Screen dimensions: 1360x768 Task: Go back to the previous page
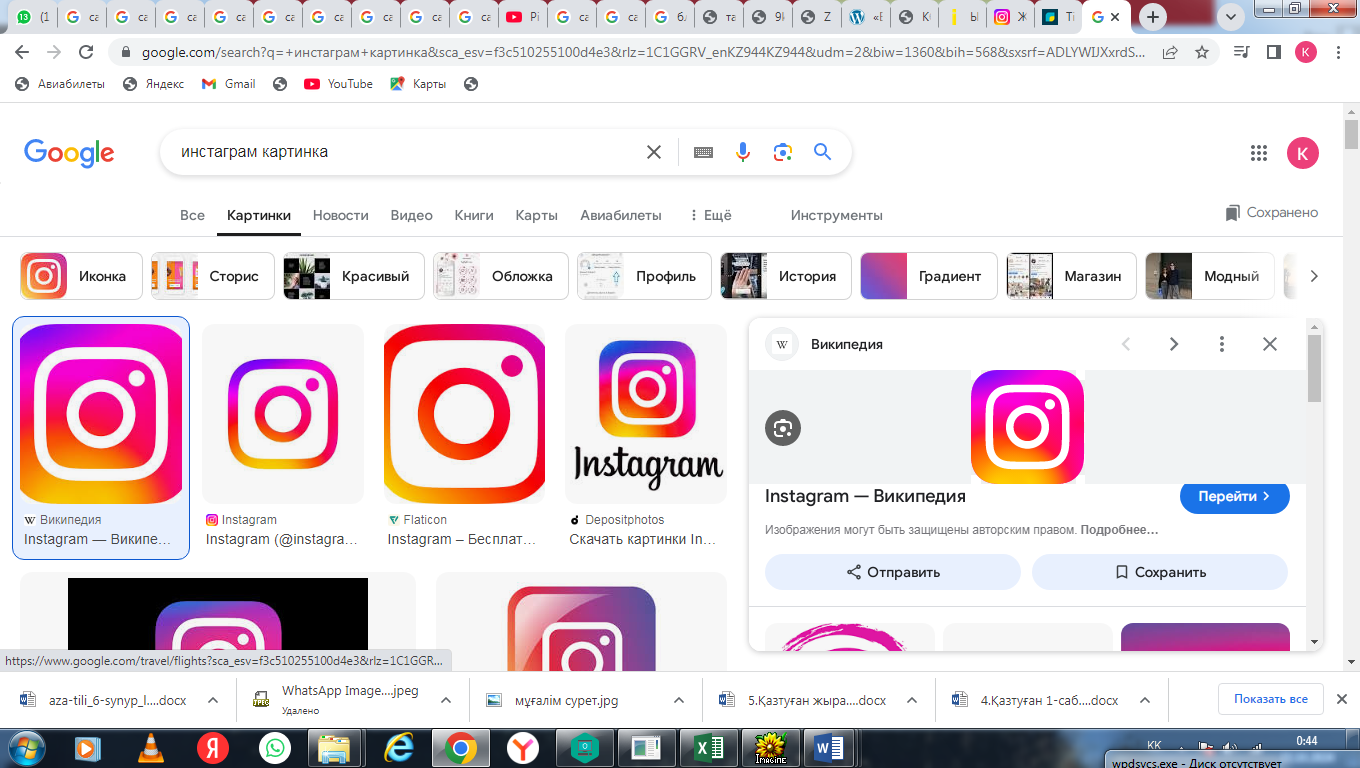[x=23, y=52]
